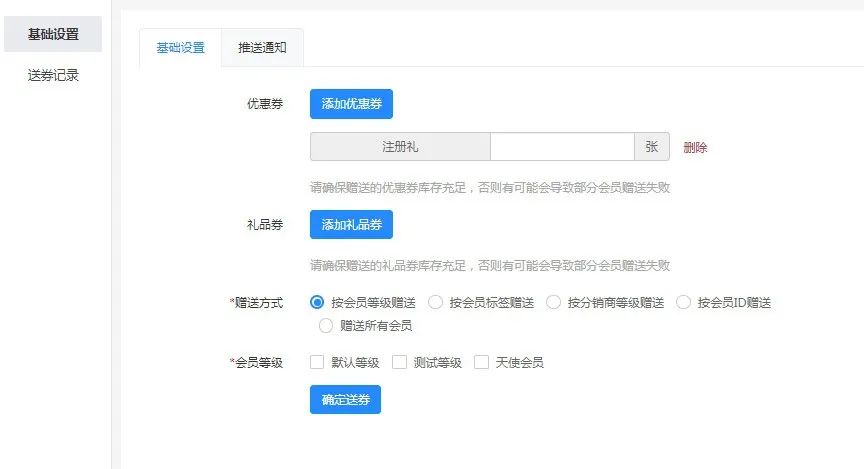Tick the 测试等级 checkbox
Viewport: 864px width, 469px height.
(x=399, y=362)
